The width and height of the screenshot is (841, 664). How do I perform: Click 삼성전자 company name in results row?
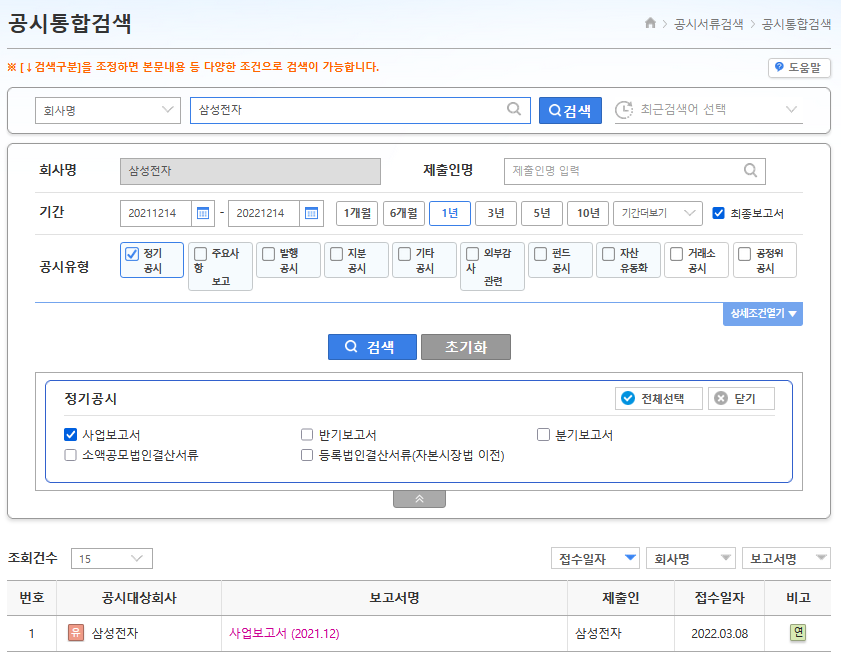coord(115,633)
